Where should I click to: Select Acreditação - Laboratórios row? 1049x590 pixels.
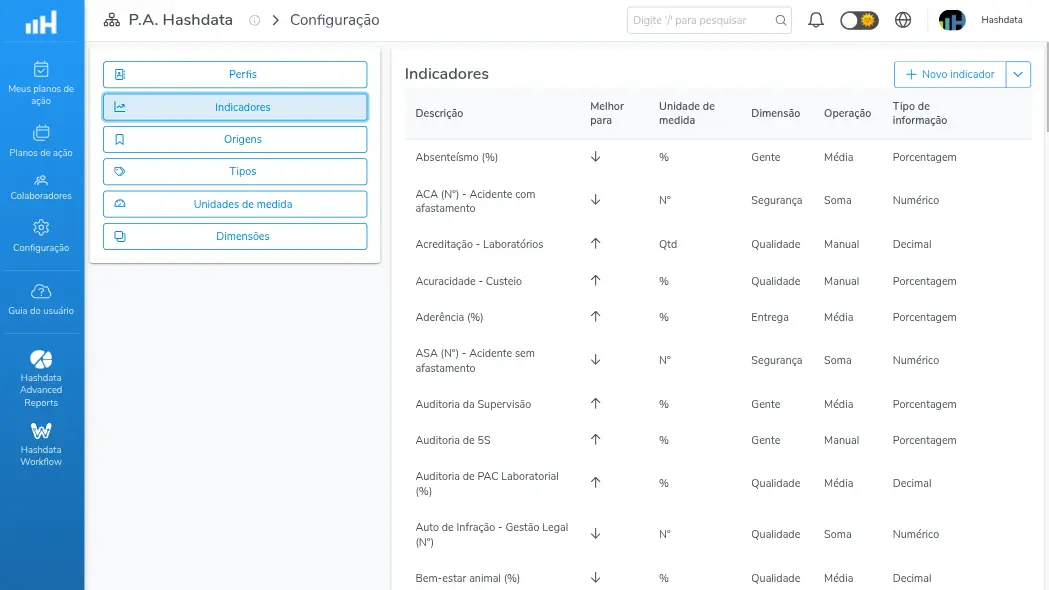[x=718, y=244]
